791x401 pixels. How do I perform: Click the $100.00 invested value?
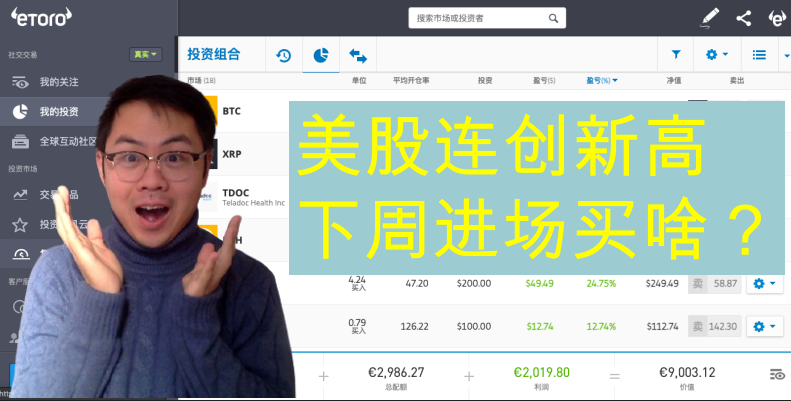point(474,326)
